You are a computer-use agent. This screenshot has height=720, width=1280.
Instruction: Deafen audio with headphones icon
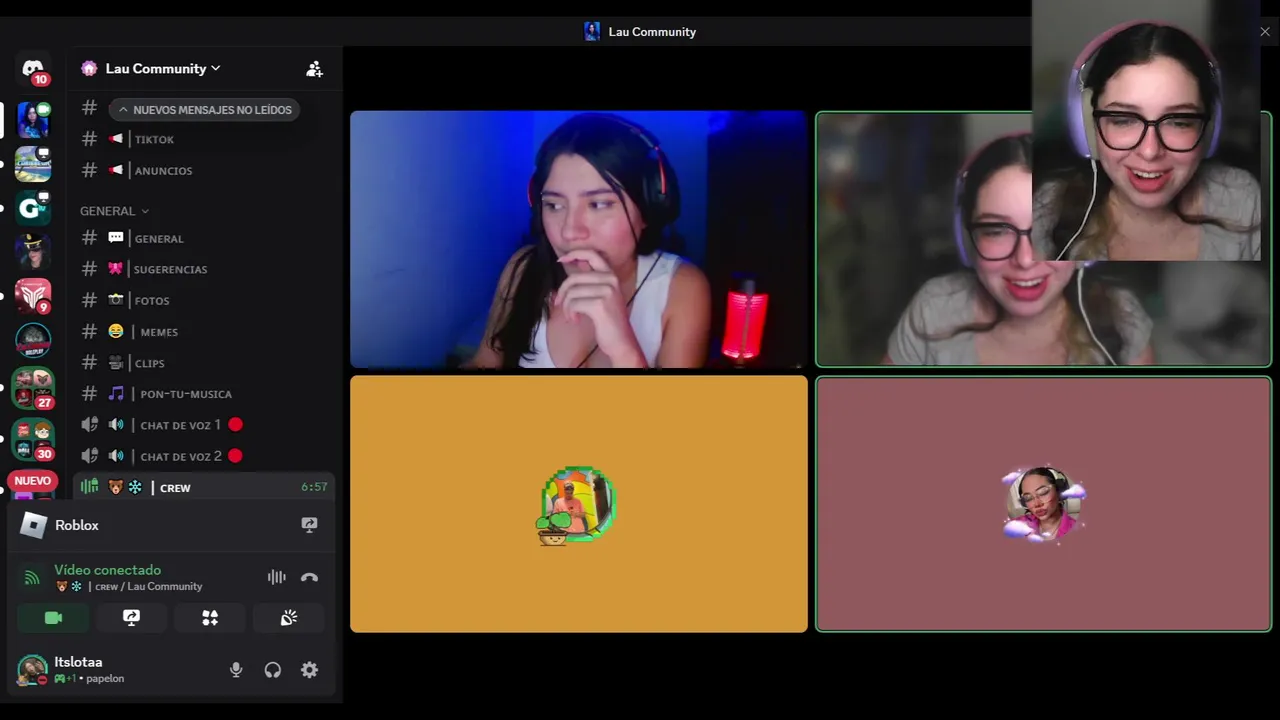pos(272,670)
